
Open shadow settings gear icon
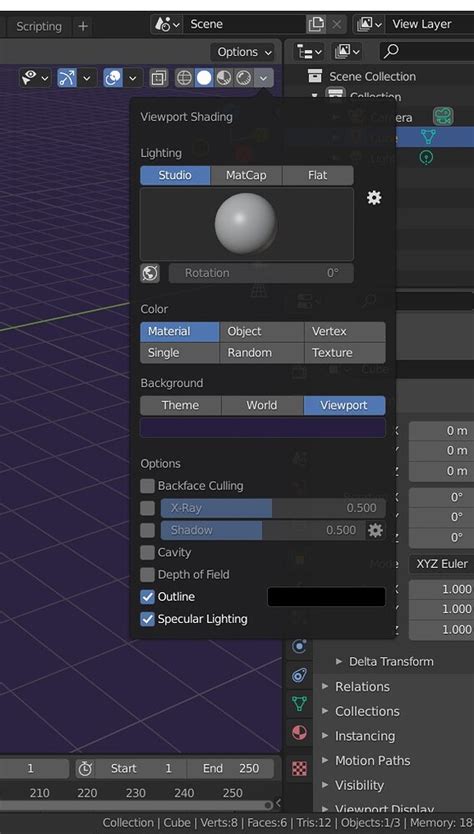tap(376, 530)
